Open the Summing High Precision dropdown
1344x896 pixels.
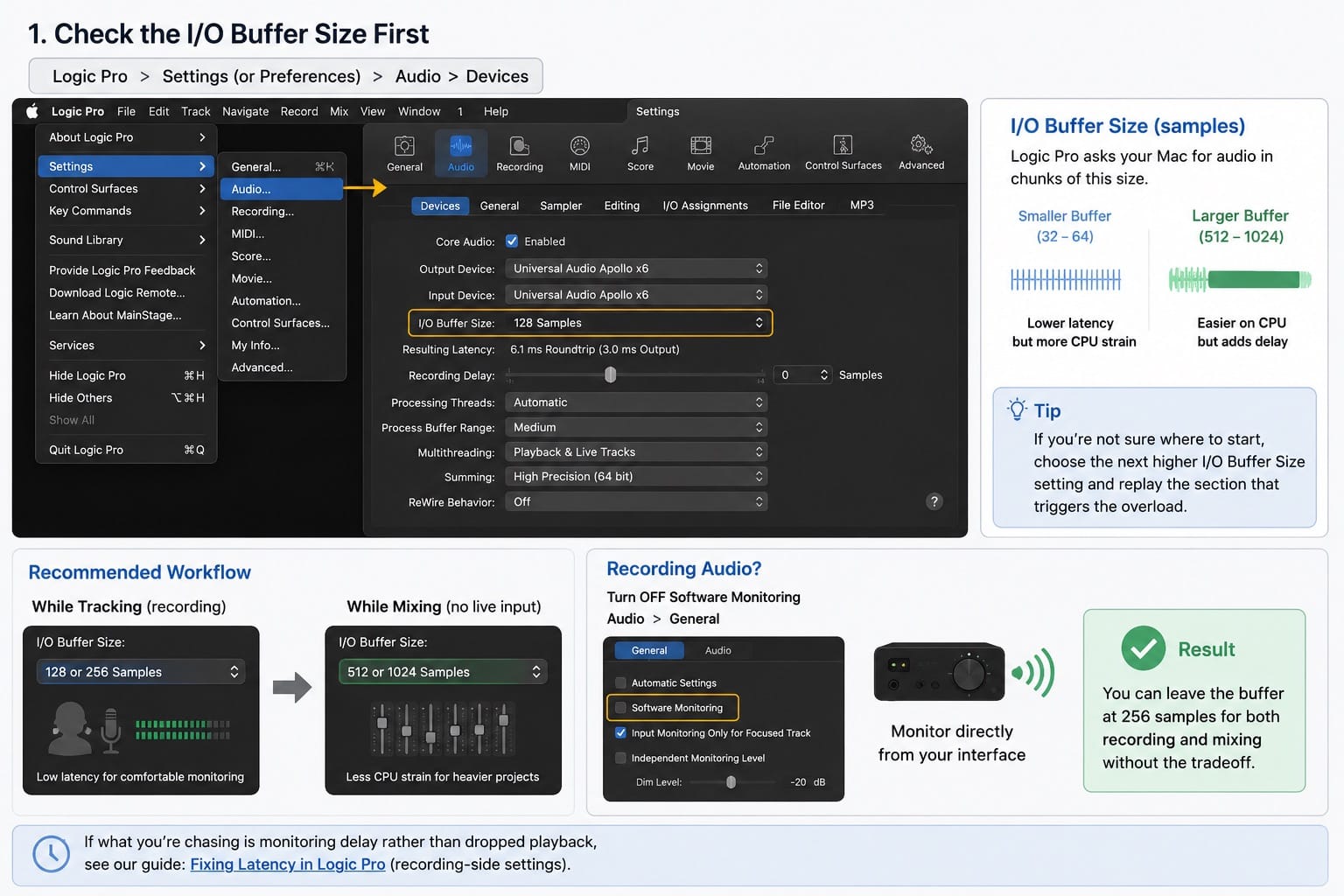coord(636,476)
